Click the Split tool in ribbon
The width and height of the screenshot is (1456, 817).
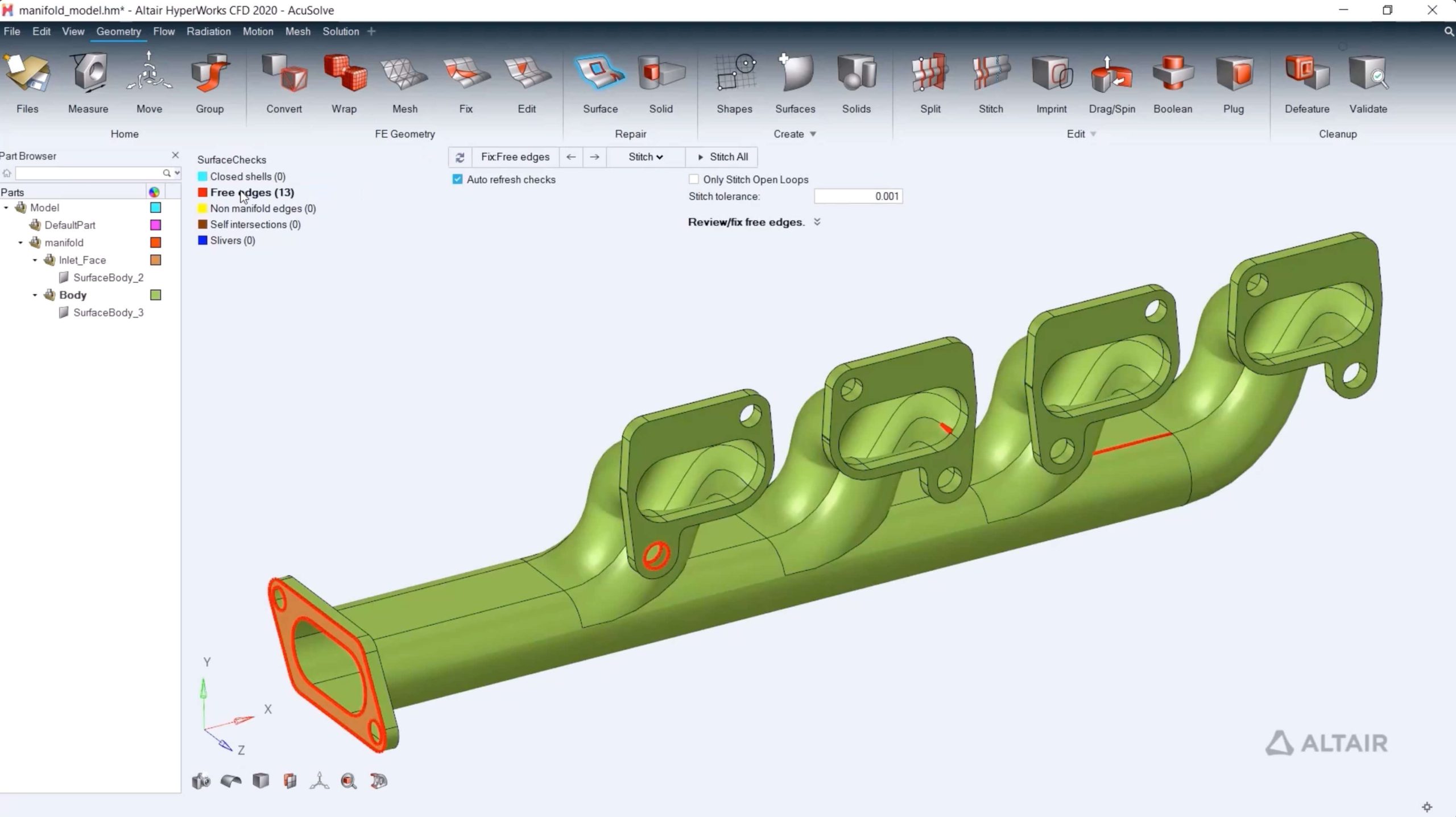(930, 74)
